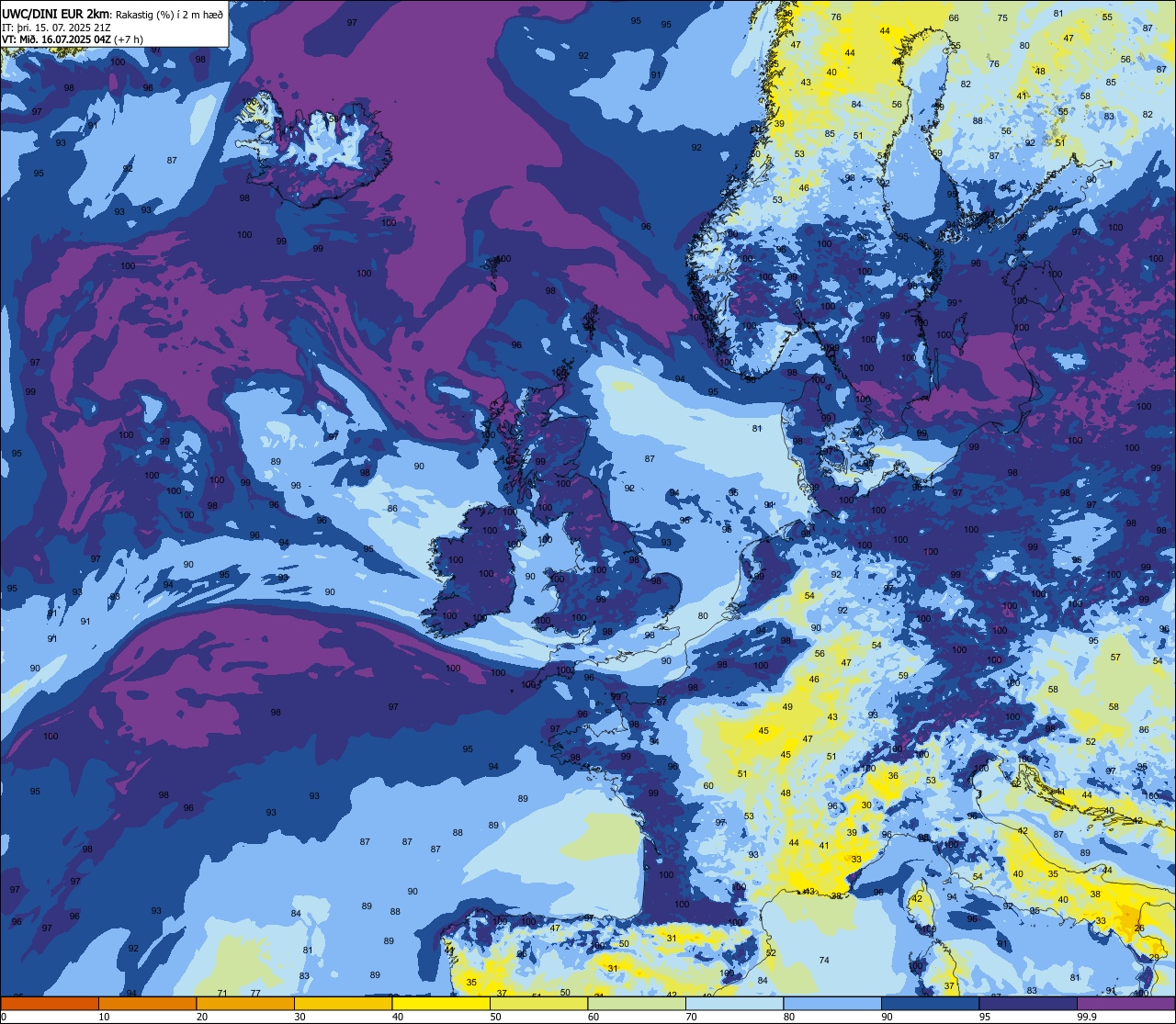
Task: Click the 20–30% legend color swatch
Action: pyautogui.click(x=245, y=1003)
